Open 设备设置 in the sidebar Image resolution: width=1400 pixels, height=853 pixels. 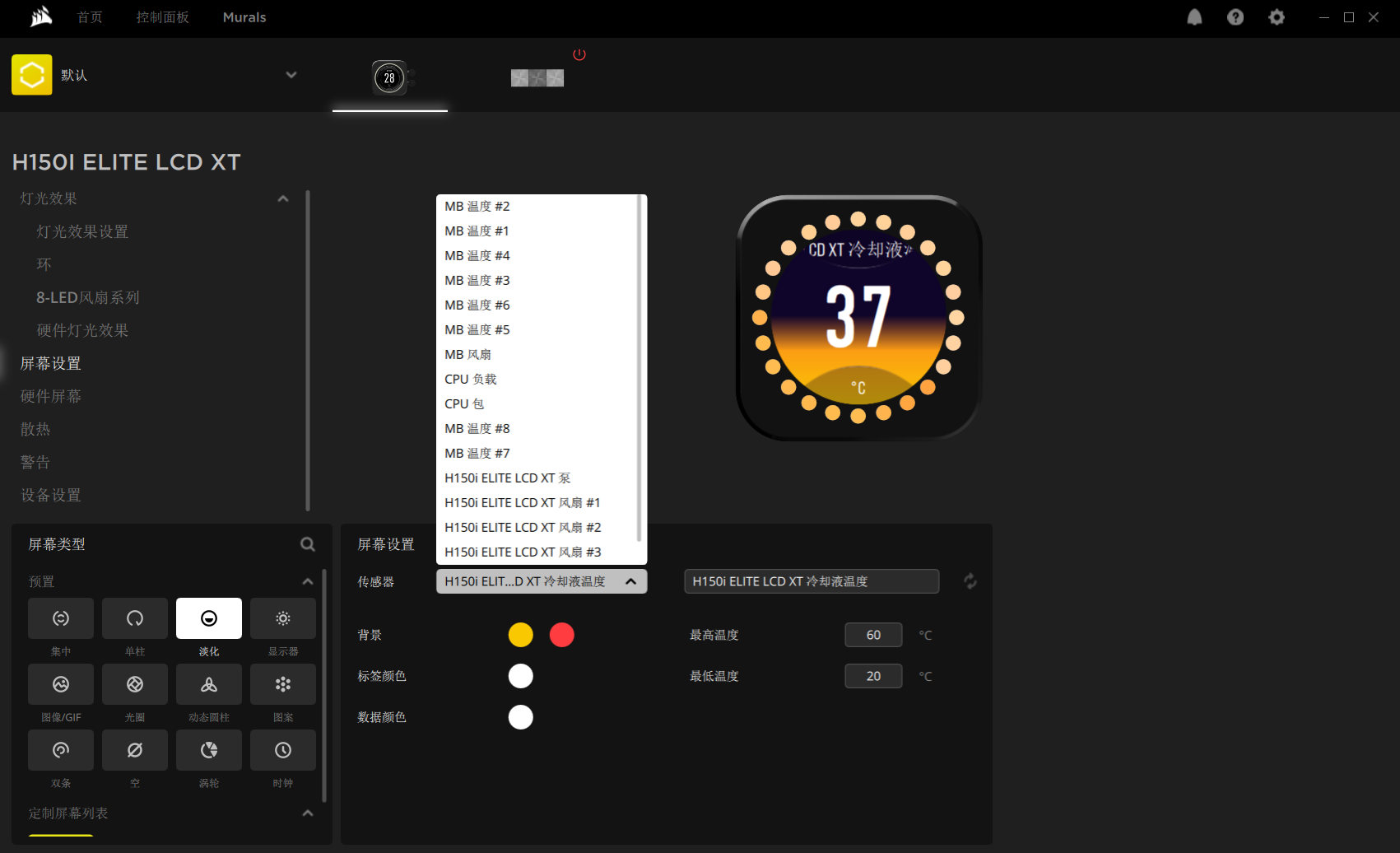pos(51,495)
